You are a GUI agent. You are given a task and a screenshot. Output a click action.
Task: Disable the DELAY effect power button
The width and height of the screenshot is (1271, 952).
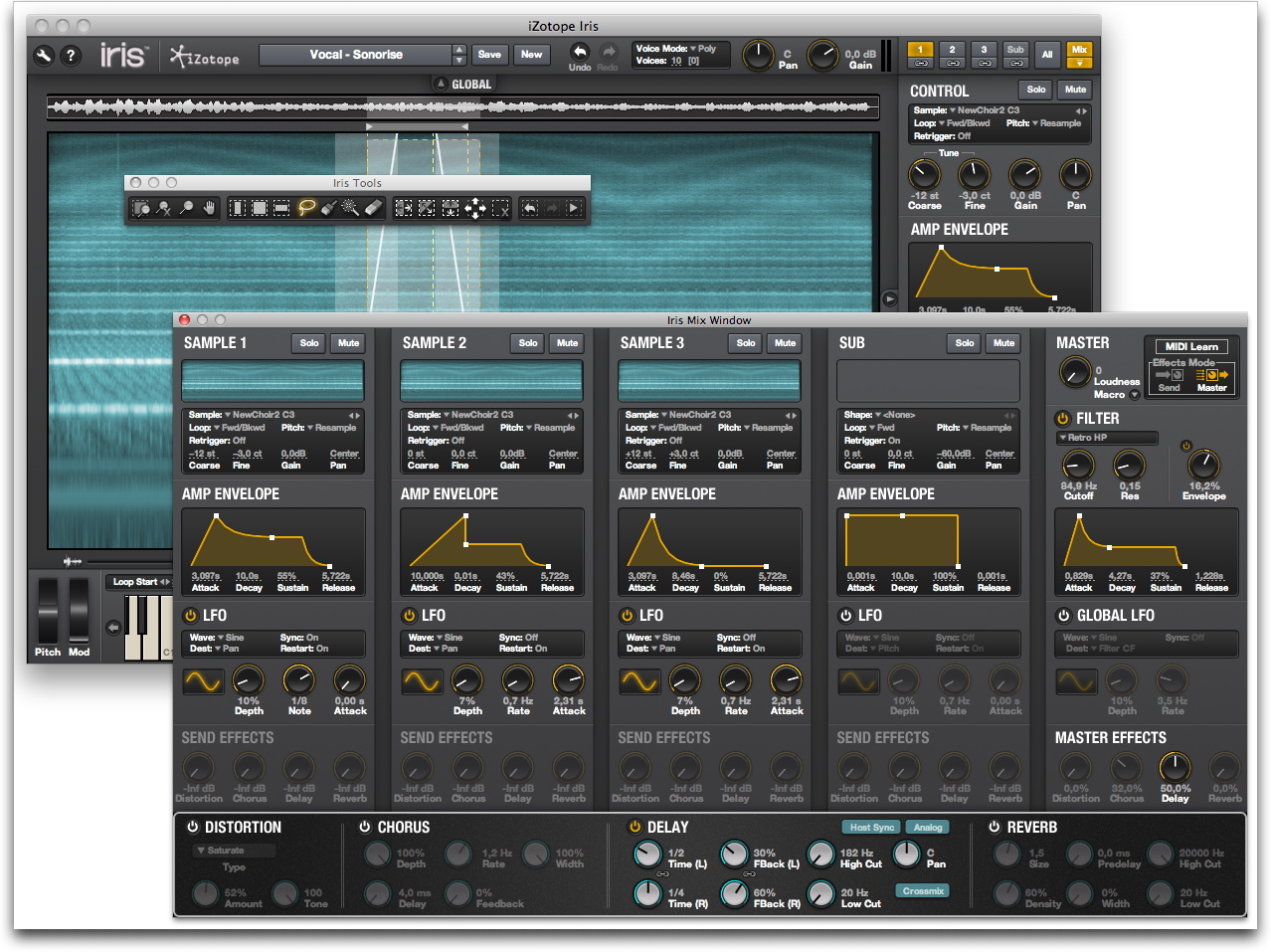635,827
